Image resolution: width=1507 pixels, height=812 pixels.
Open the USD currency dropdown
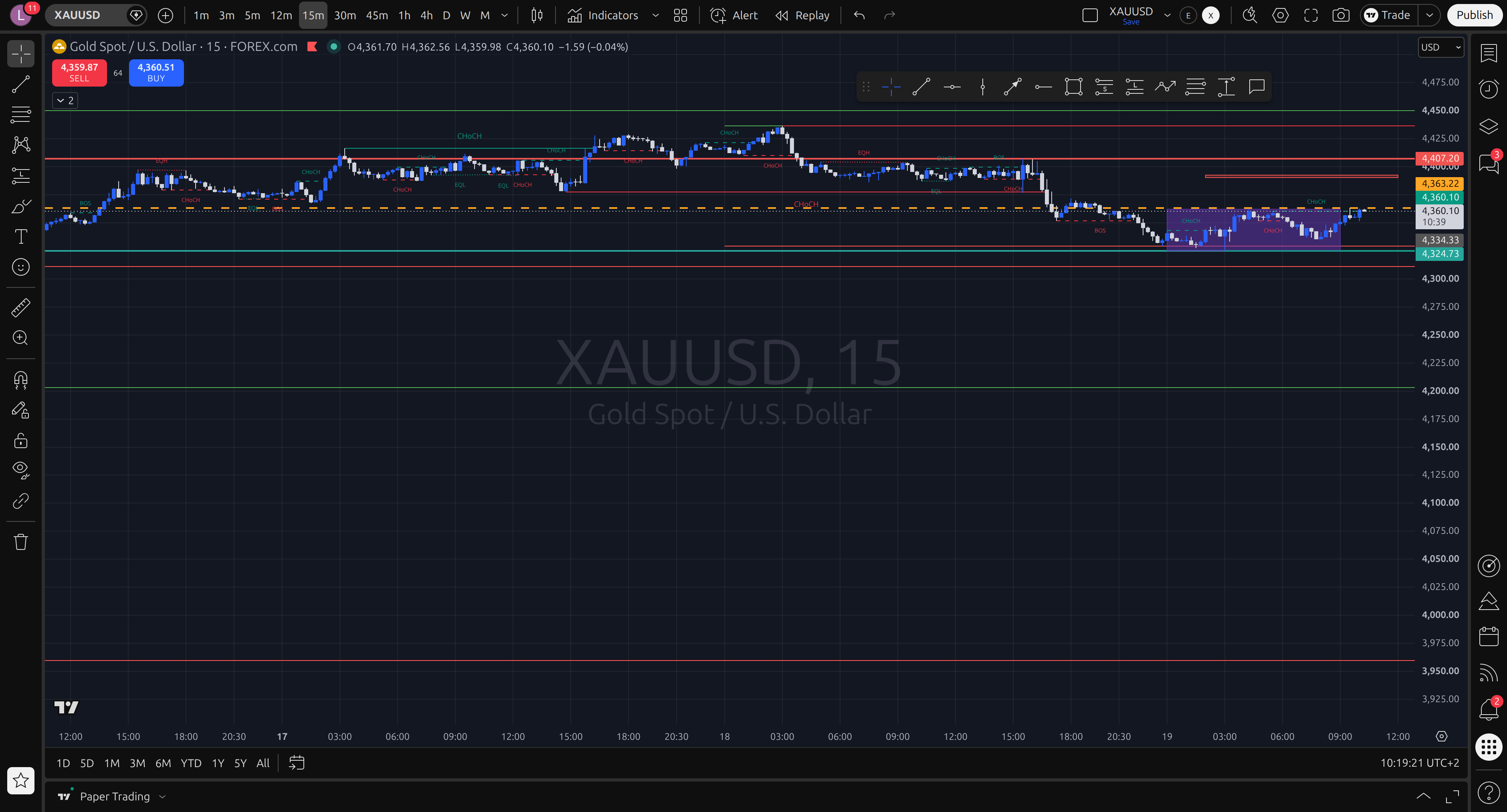(1441, 47)
